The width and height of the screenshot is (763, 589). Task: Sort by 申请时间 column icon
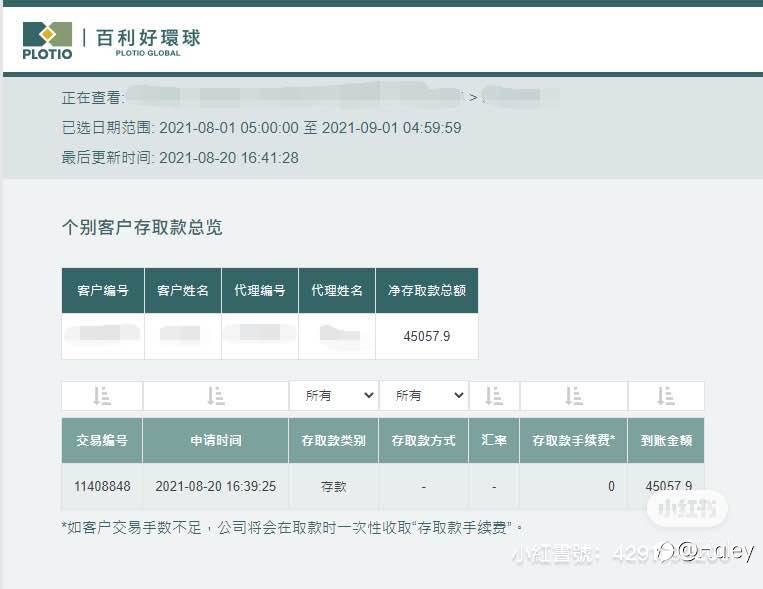pyautogui.click(x=216, y=396)
